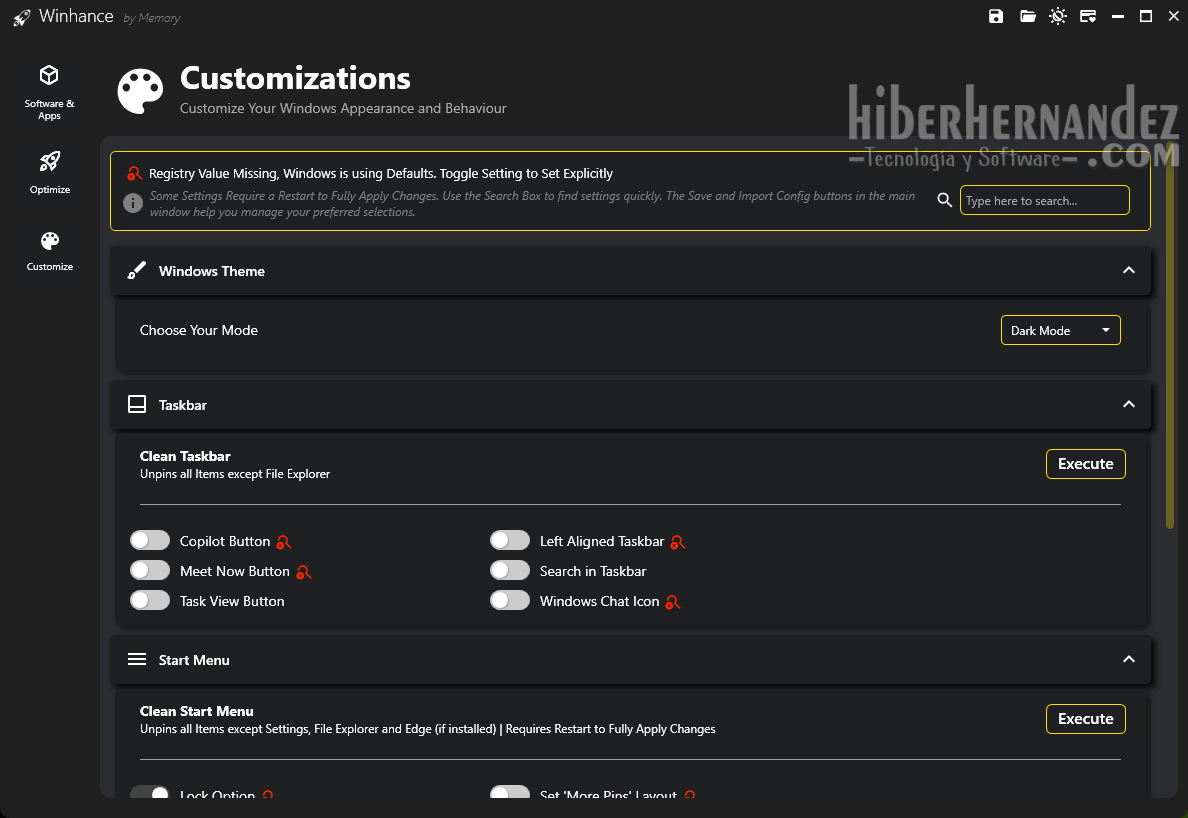Click the donate card-with-heart icon
Image resolution: width=1188 pixels, height=818 pixels.
[1088, 16]
